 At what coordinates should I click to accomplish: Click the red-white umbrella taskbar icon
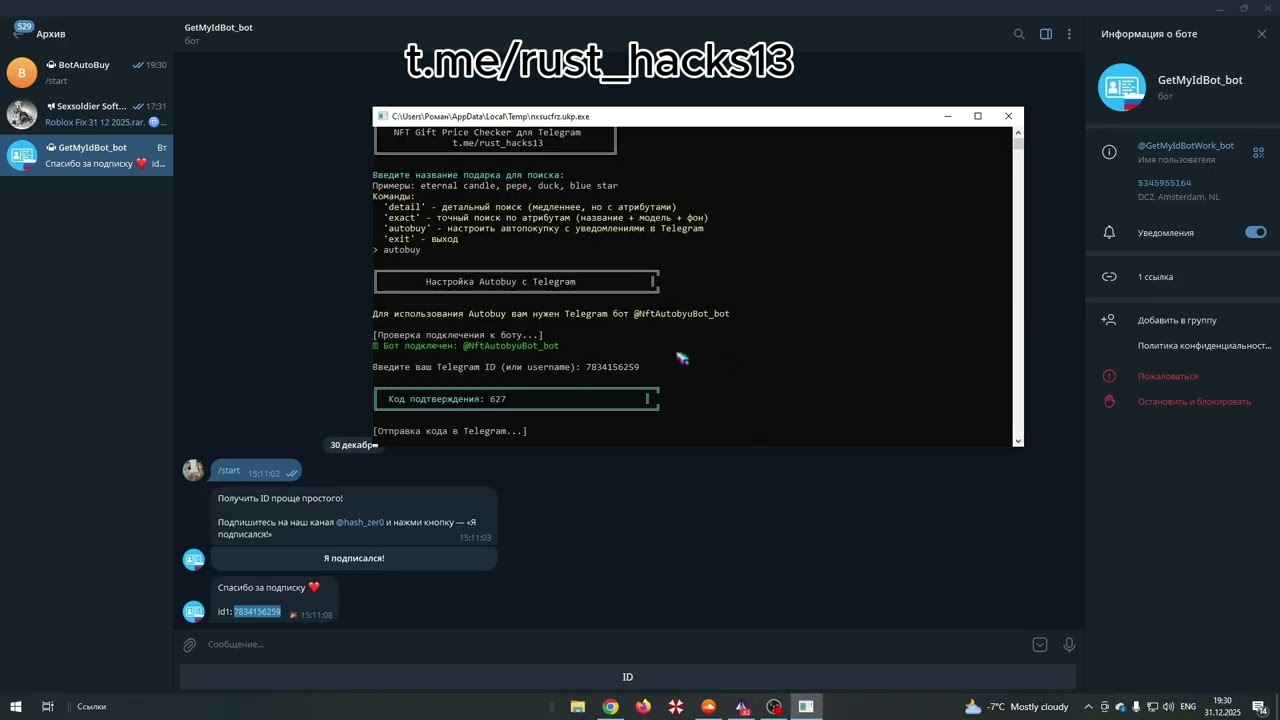click(676, 706)
